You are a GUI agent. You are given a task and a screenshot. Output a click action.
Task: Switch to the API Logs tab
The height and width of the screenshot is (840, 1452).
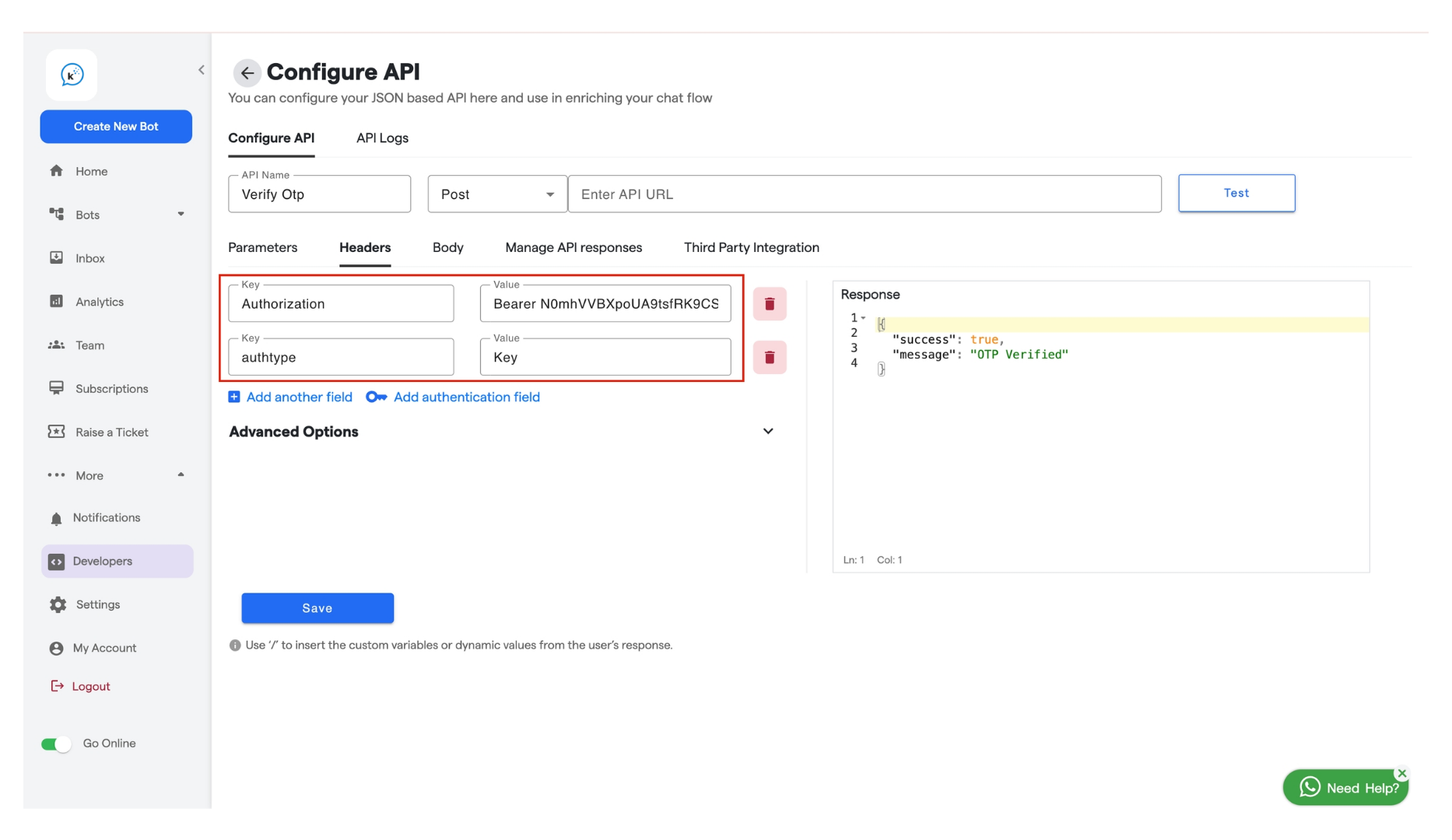point(382,138)
